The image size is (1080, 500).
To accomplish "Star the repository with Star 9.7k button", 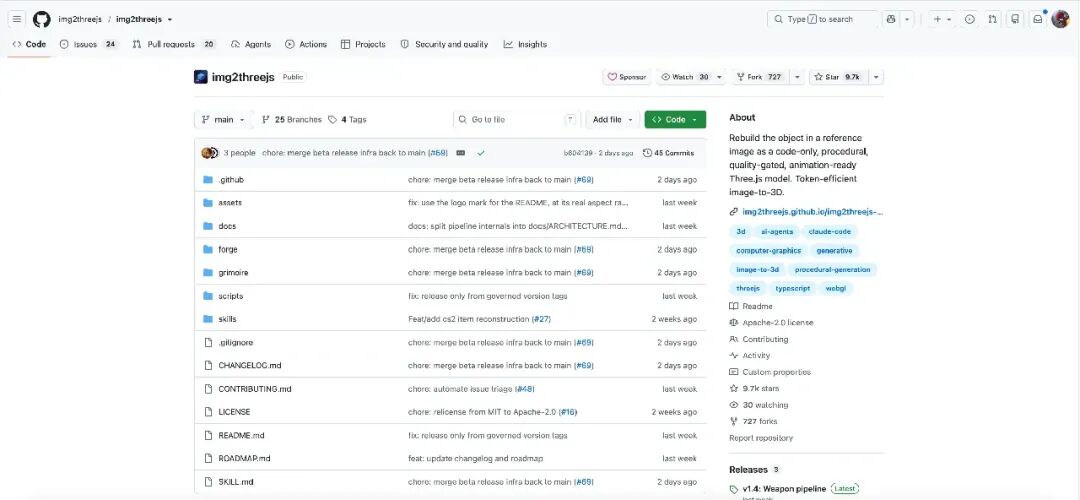I will click(839, 77).
